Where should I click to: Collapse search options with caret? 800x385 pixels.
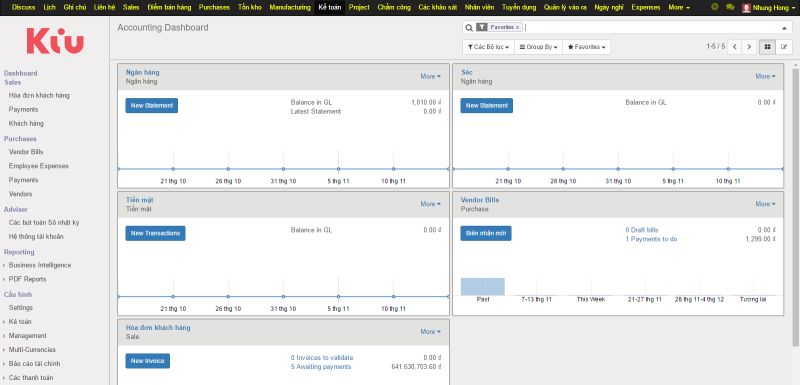point(784,28)
